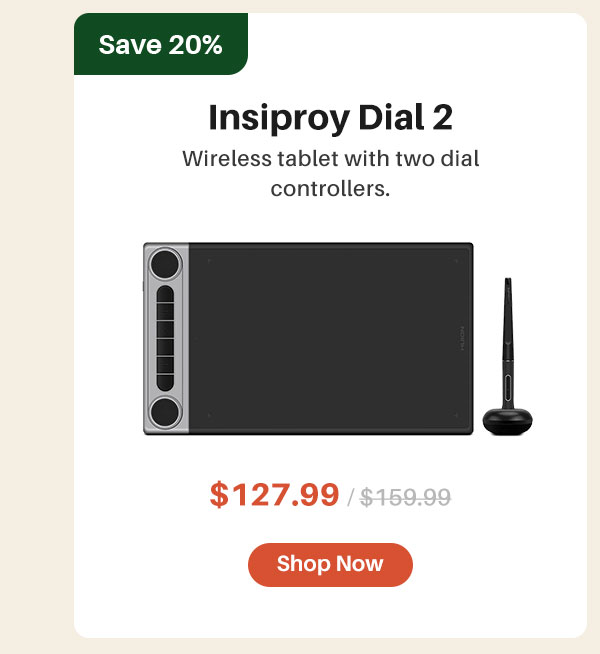Screen dimensions: 600x654
Task: Click the top dial controller on the tablet
Action: pyautogui.click(x=166, y=264)
